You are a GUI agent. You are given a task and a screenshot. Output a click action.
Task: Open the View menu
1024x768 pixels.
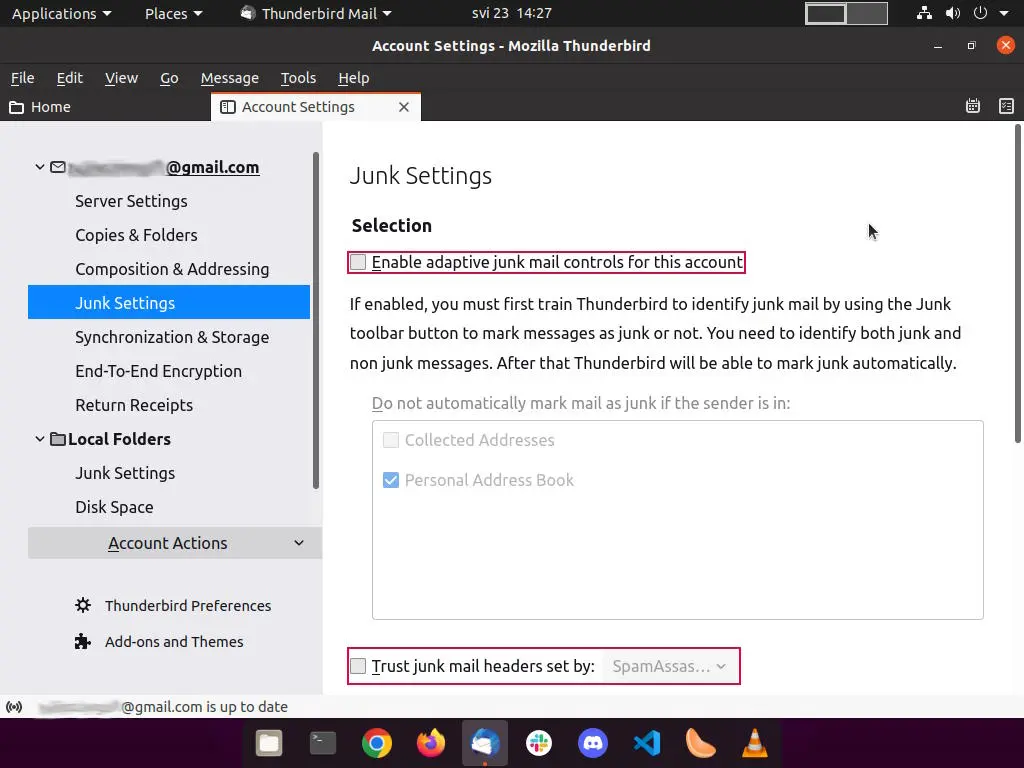tap(121, 78)
